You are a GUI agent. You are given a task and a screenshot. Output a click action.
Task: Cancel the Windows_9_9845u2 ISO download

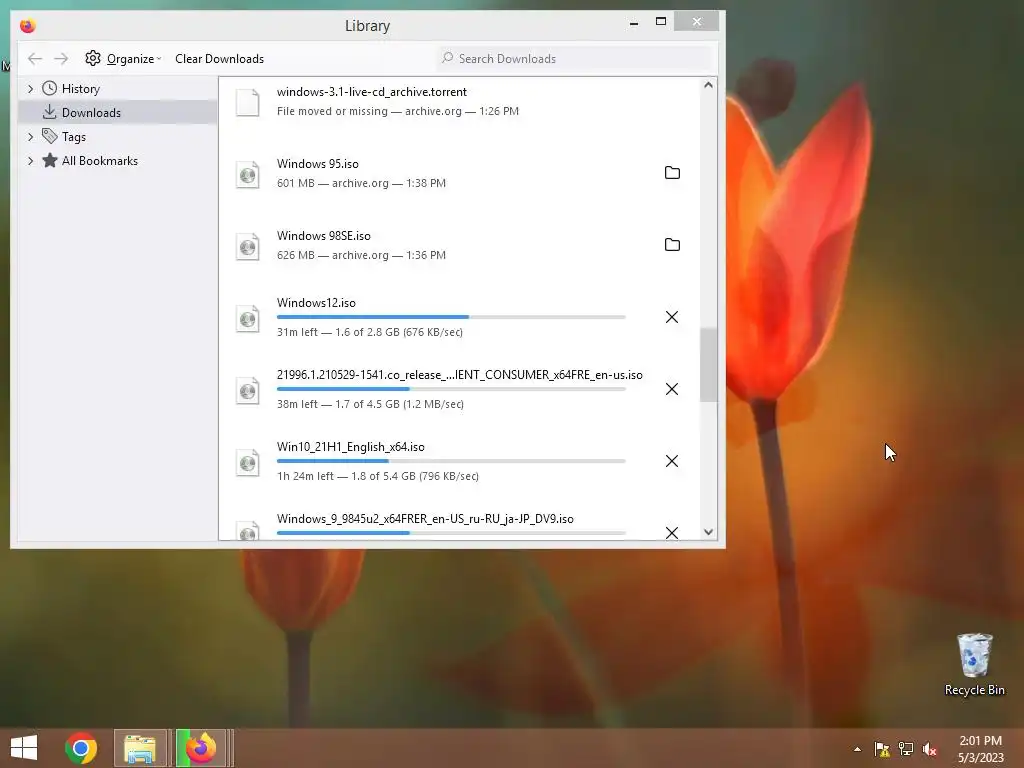[671, 532]
